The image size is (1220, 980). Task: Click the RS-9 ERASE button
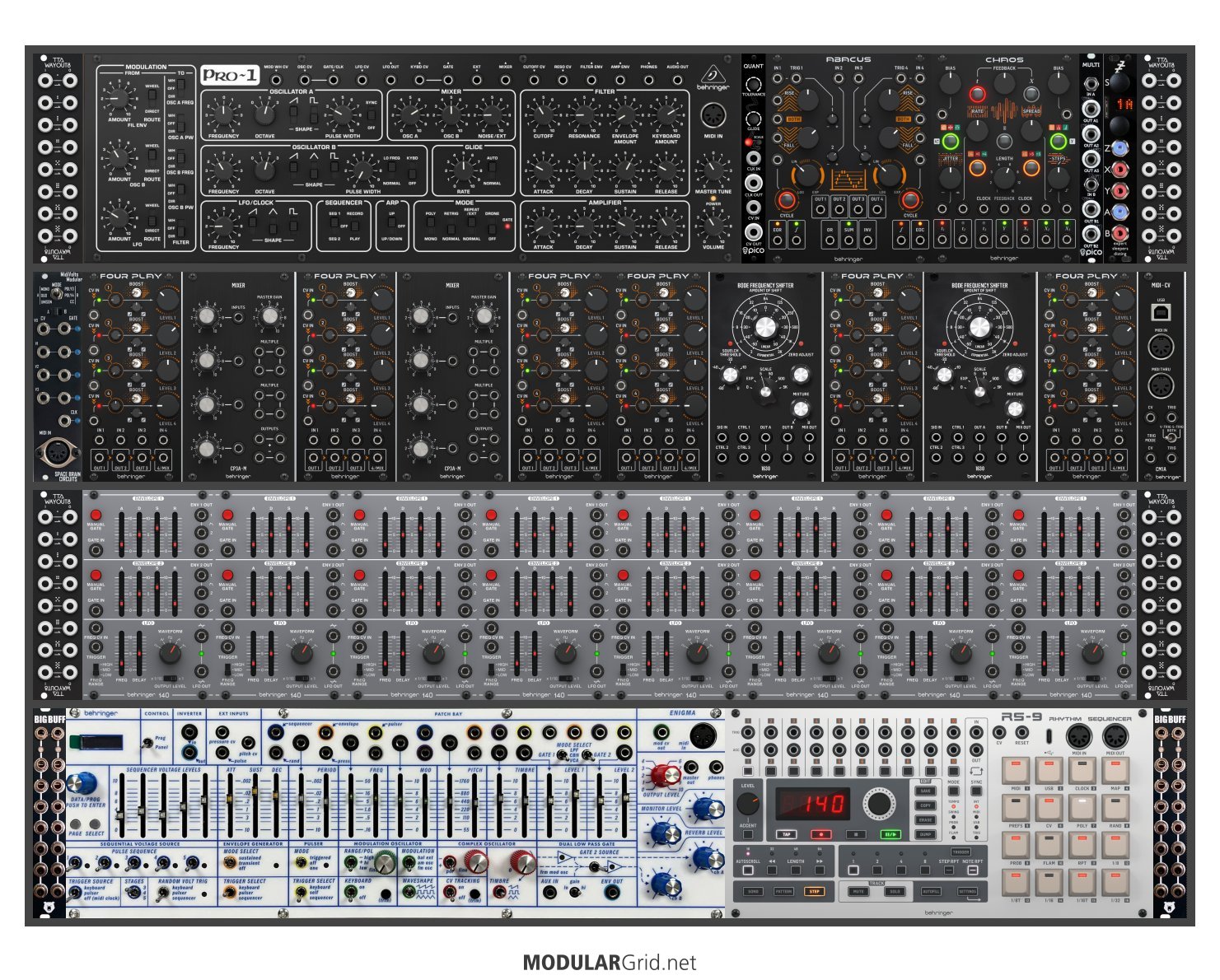coord(925,819)
